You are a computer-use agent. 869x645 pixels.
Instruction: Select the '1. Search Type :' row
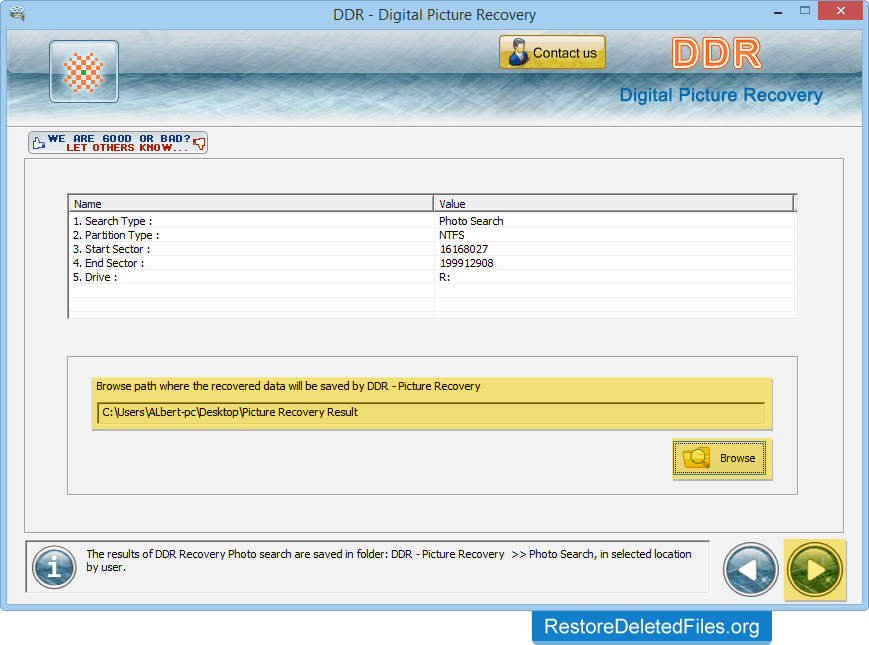(x=432, y=221)
